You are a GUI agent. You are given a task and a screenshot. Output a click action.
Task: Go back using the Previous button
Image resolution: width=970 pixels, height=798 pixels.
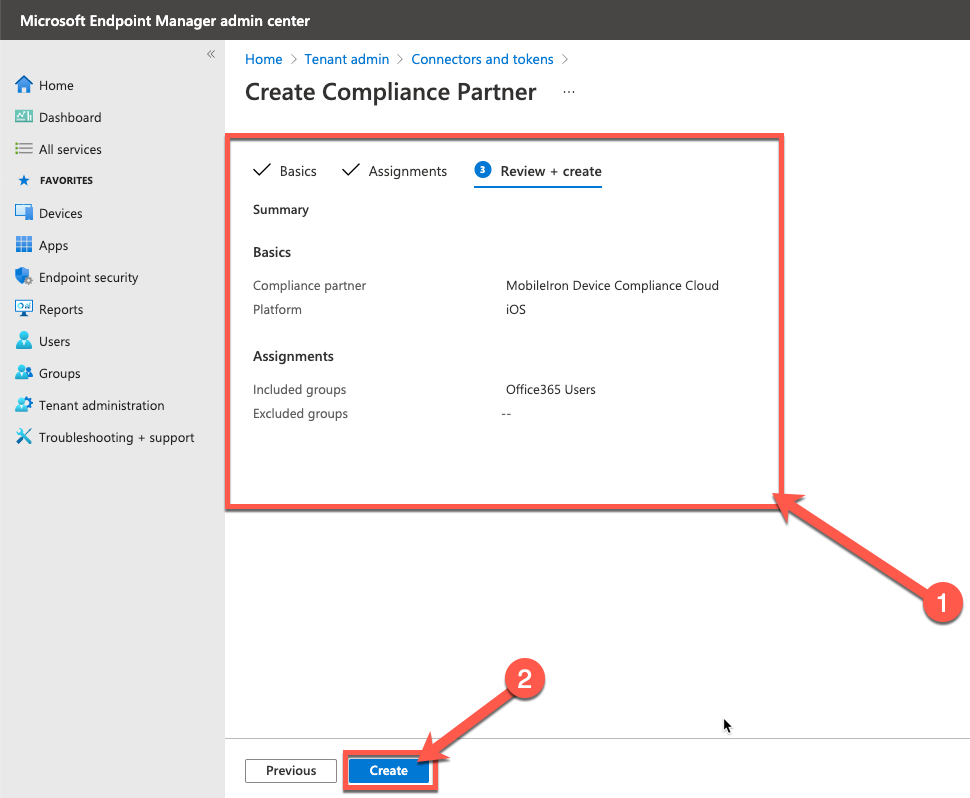[x=290, y=770]
